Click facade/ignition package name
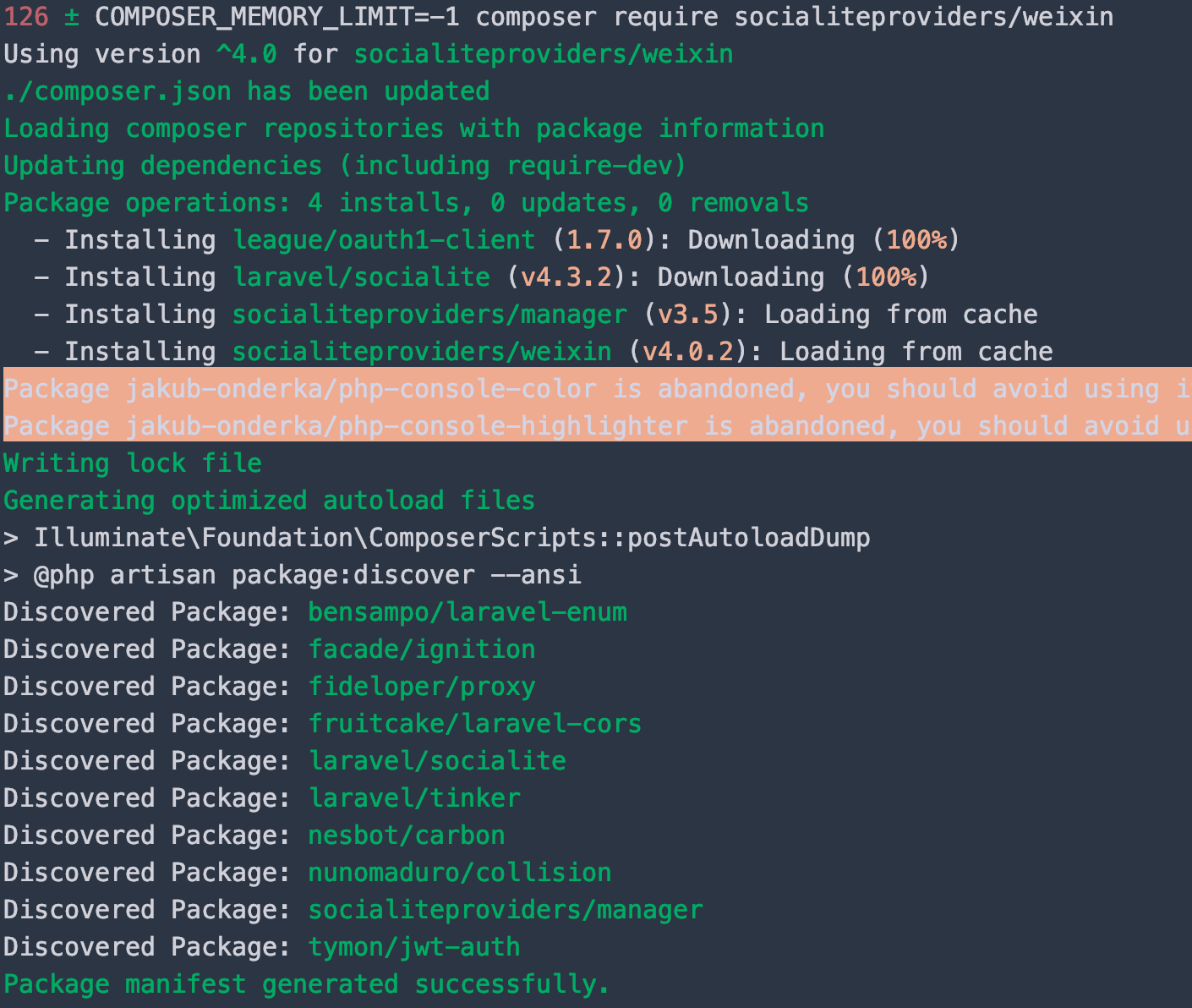The height and width of the screenshot is (1008, 1192). 422,649
